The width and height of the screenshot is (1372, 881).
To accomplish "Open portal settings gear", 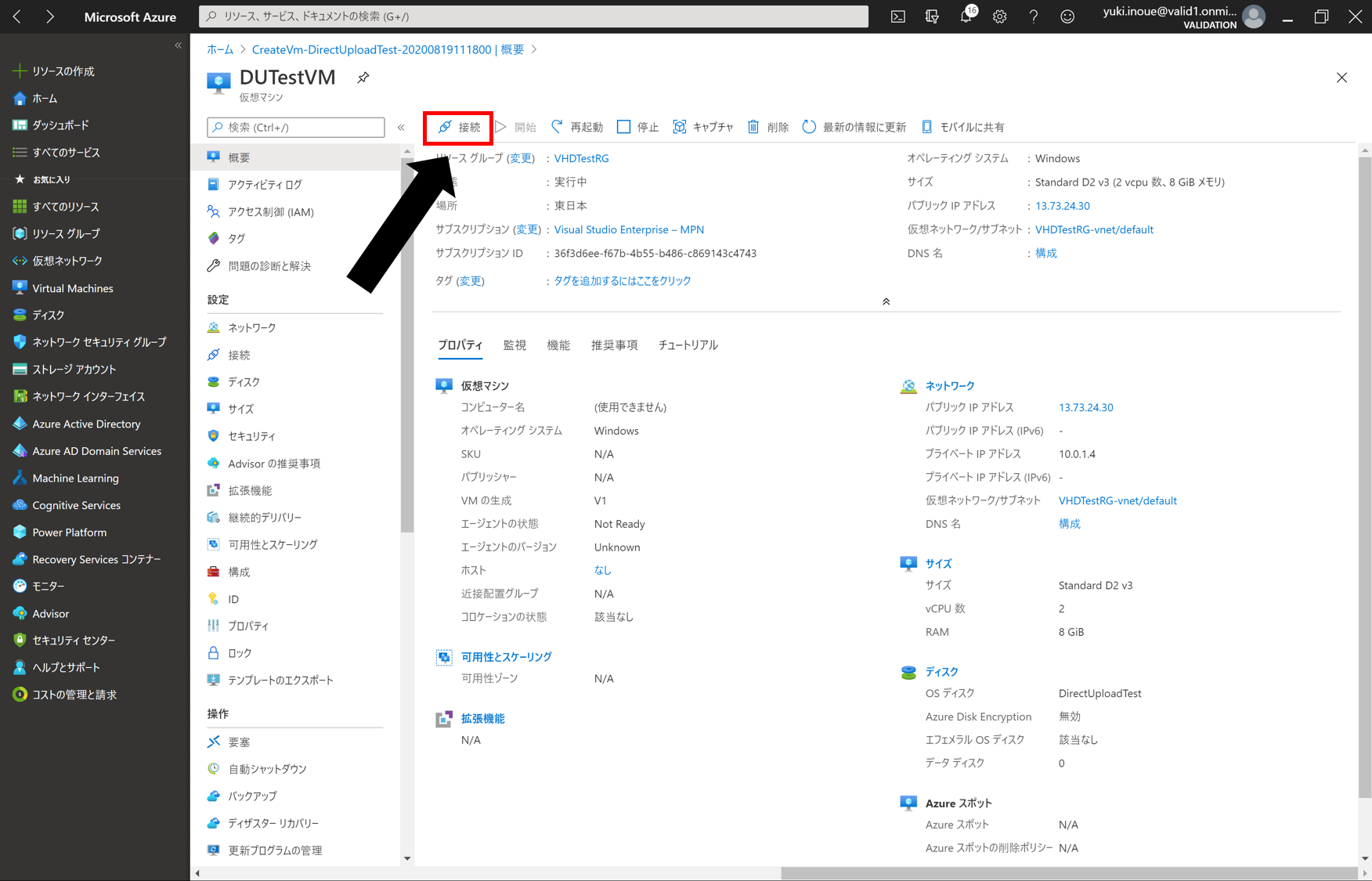I will [1000, 16].
